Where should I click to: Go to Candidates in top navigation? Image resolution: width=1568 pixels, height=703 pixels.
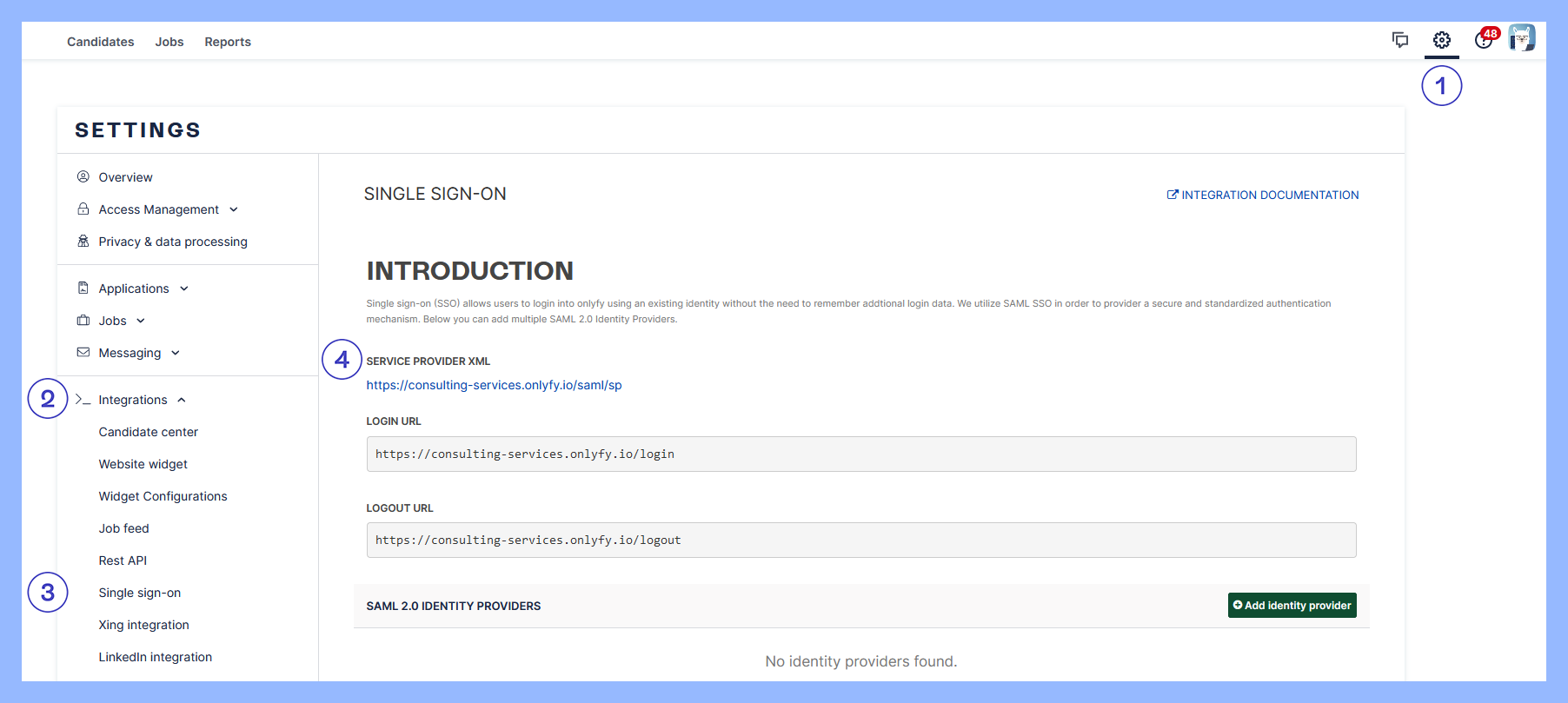[x=101, y=42]
